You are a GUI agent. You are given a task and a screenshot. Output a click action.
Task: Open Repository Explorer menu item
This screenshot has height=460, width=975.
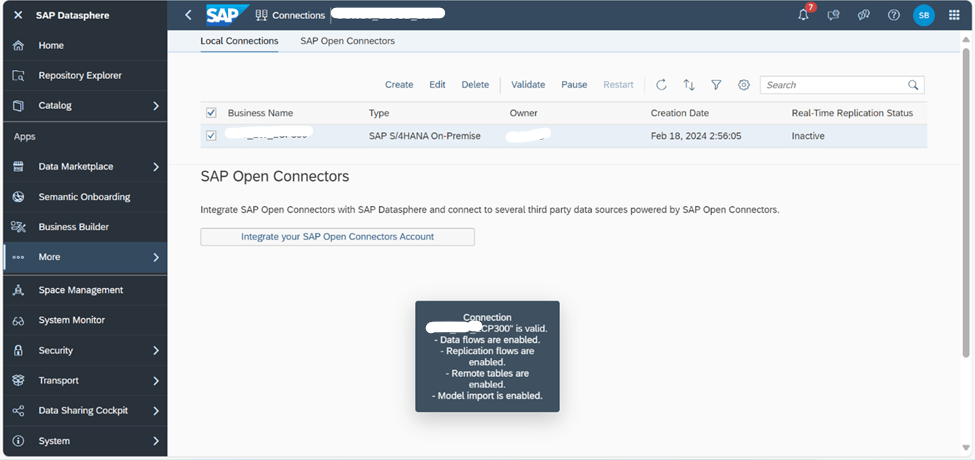point(80,76)
